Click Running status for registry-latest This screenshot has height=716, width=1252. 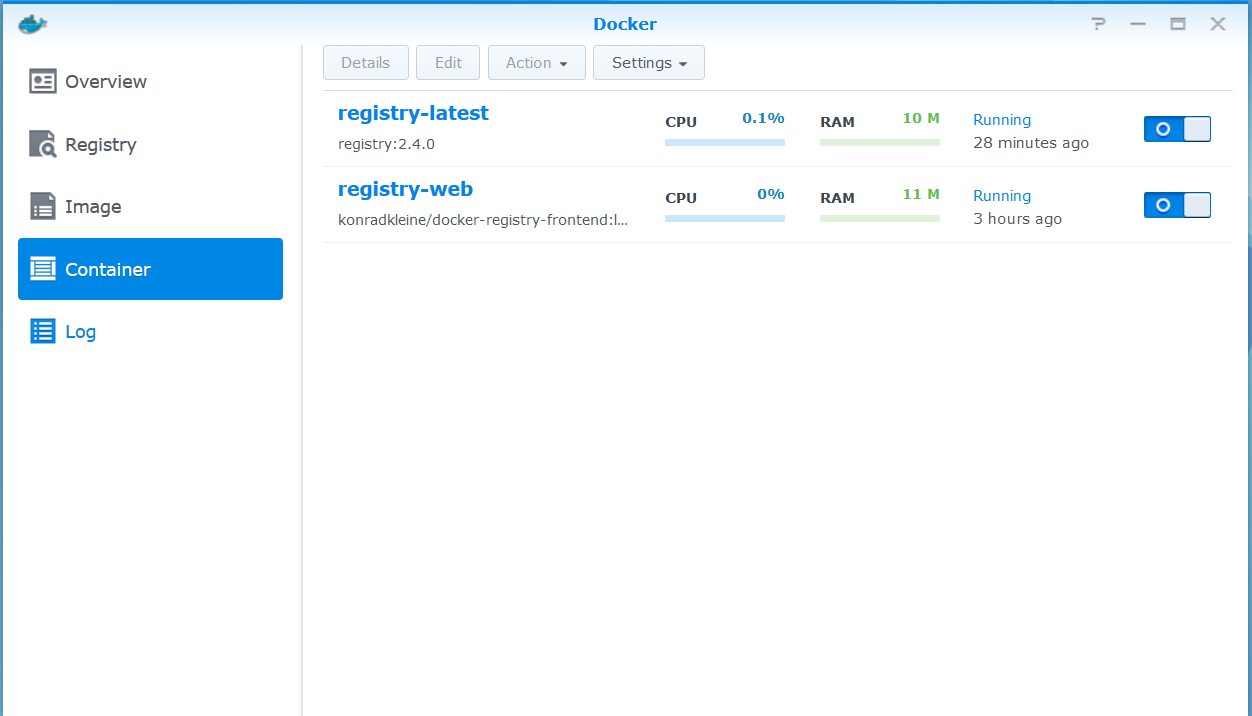pos(1002,120)
